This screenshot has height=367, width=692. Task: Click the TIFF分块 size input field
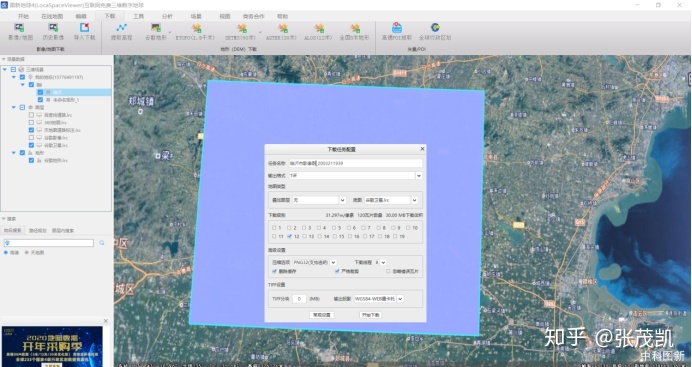pos(299,299)
